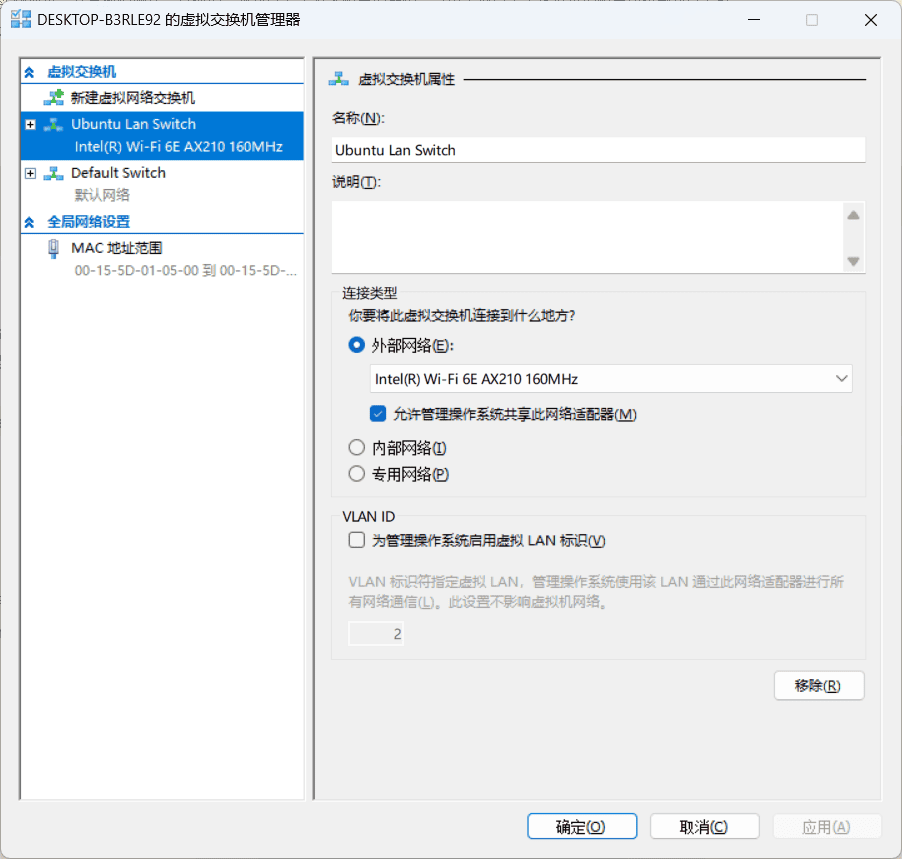
Task: Click the Ubuntu Lan Switch network icon
Action: pos(55,124)
